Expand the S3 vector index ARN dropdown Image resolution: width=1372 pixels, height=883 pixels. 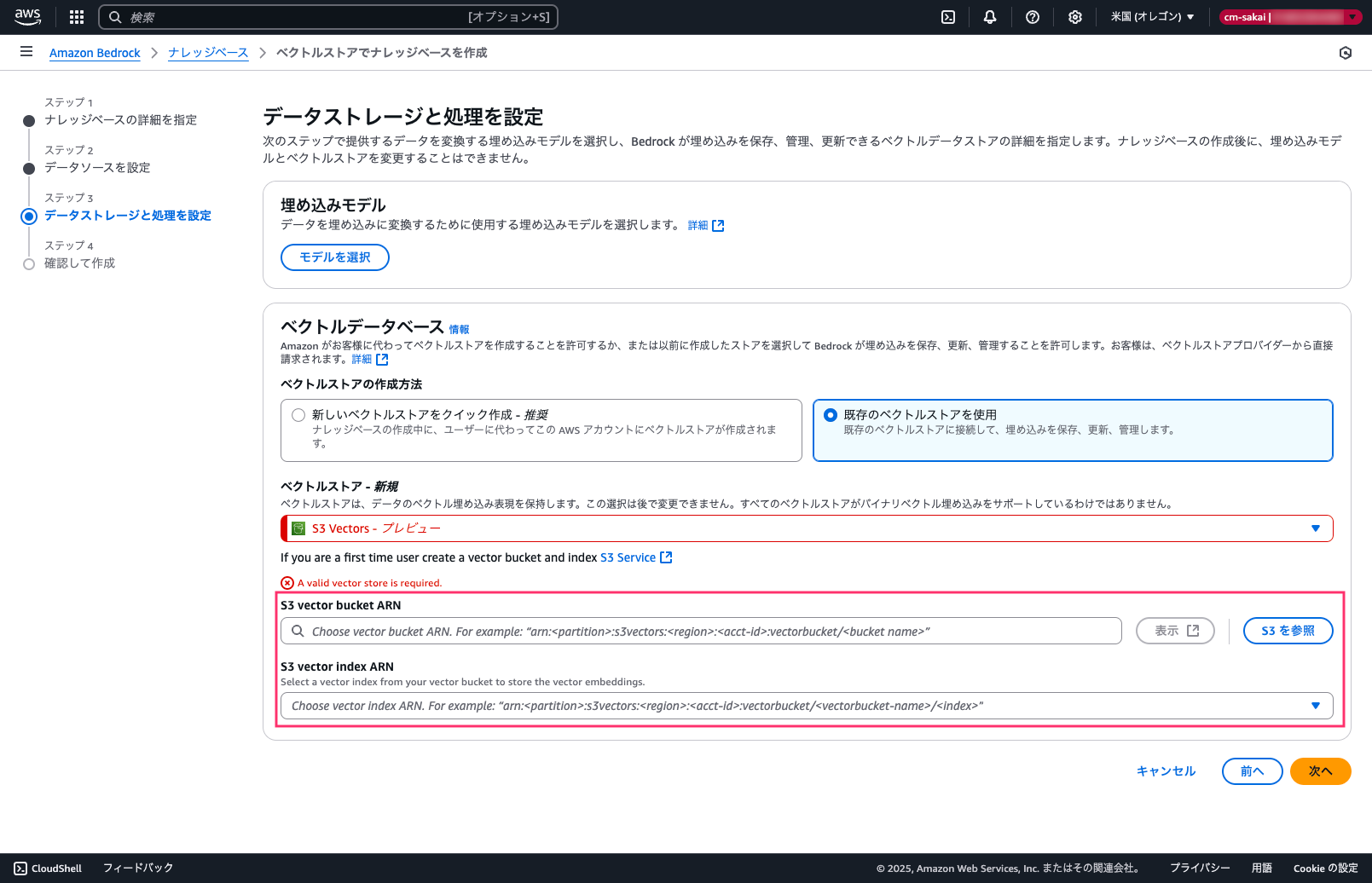click(x=807, y=706)
